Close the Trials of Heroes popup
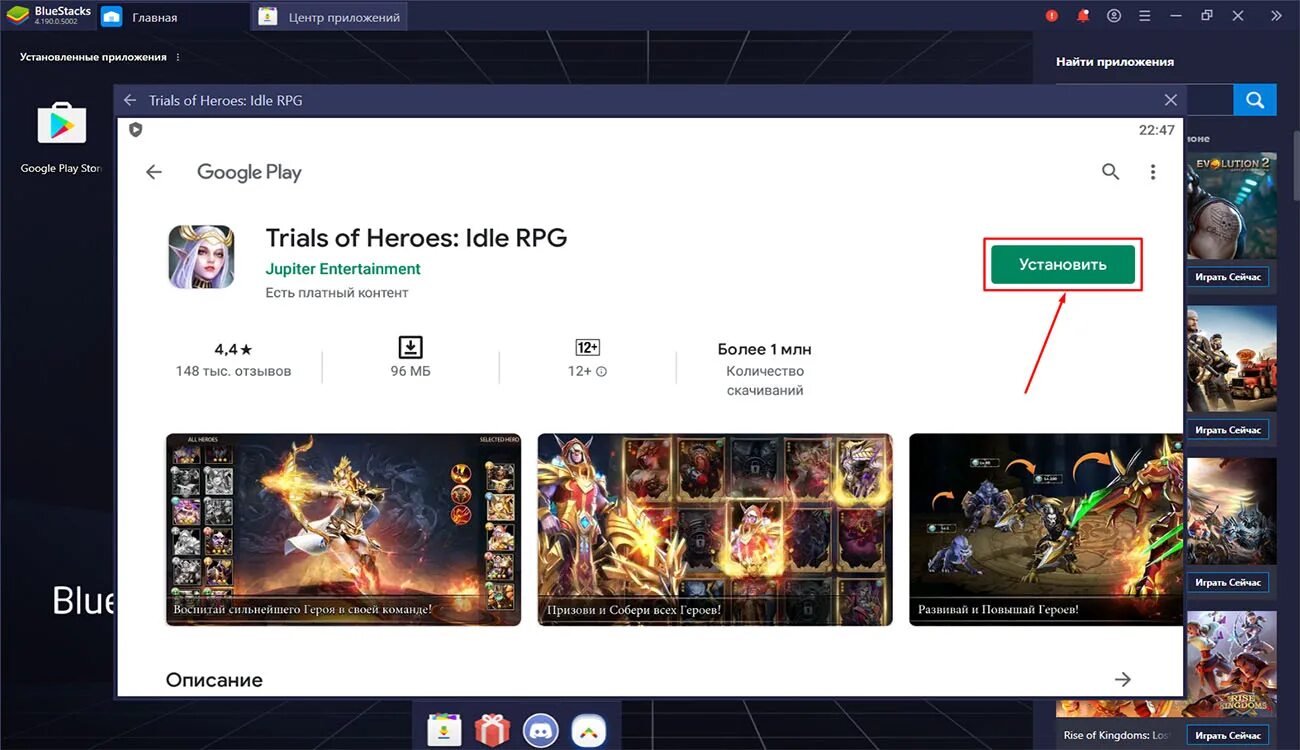1300x750 pixels. (1171, 100)
